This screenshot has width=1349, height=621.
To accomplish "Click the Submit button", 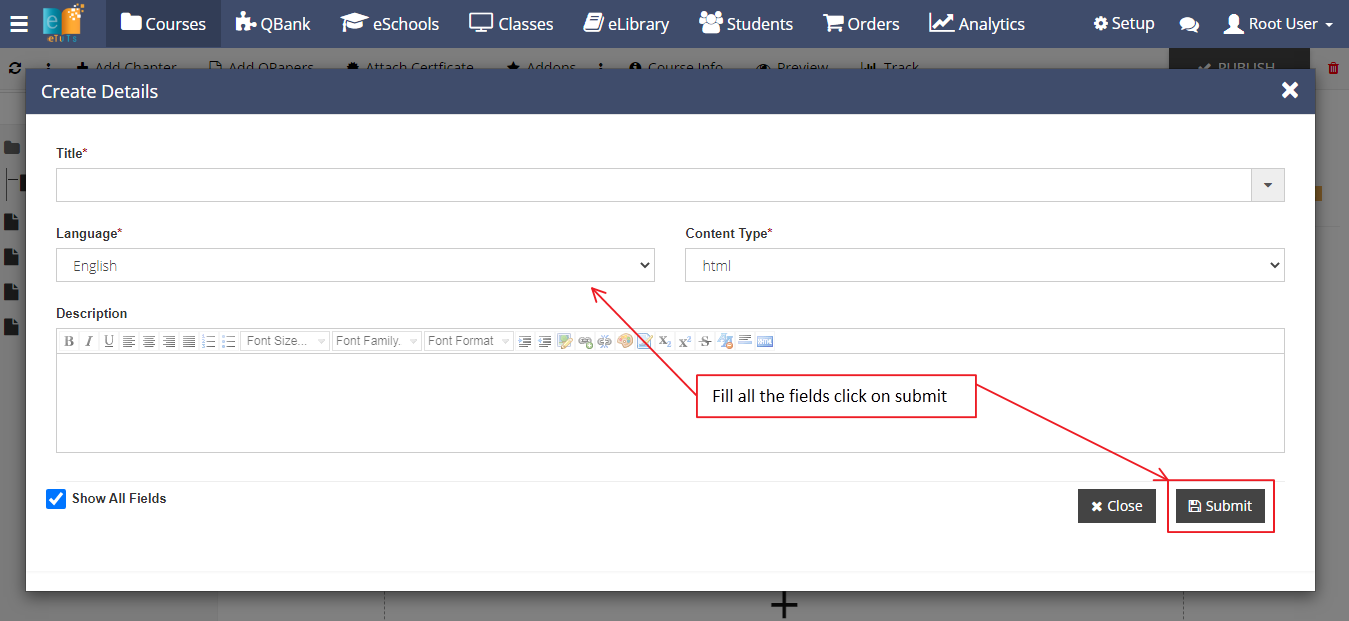I will pyautogui.click(x=1220, y=506).
